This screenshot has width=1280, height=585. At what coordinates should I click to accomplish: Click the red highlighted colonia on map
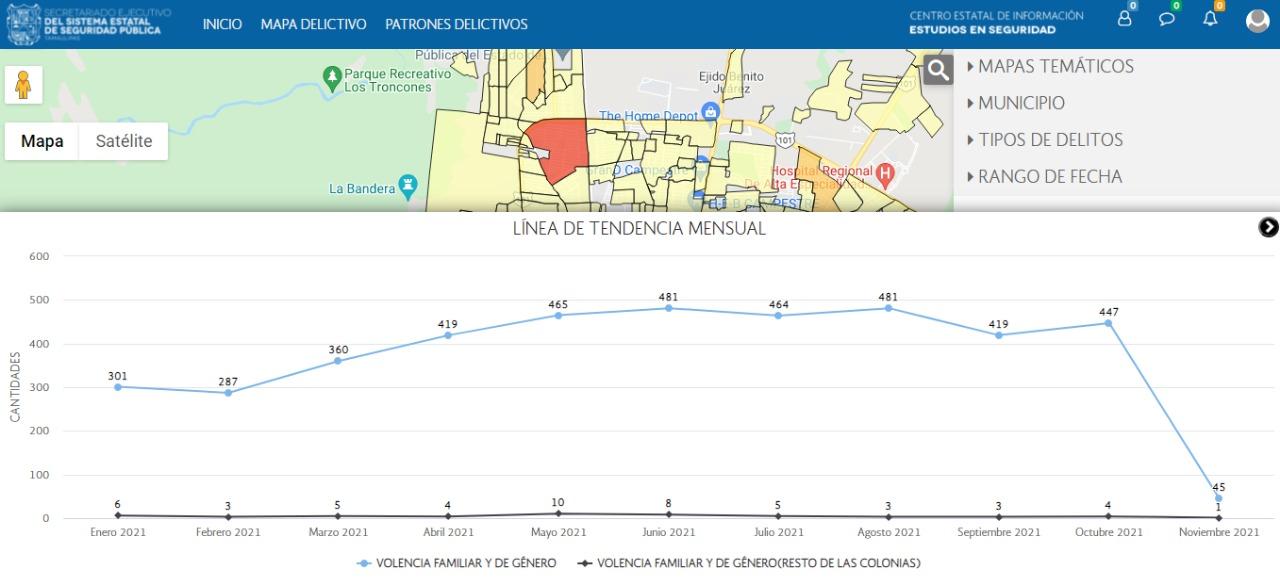[x=558, y=148]
